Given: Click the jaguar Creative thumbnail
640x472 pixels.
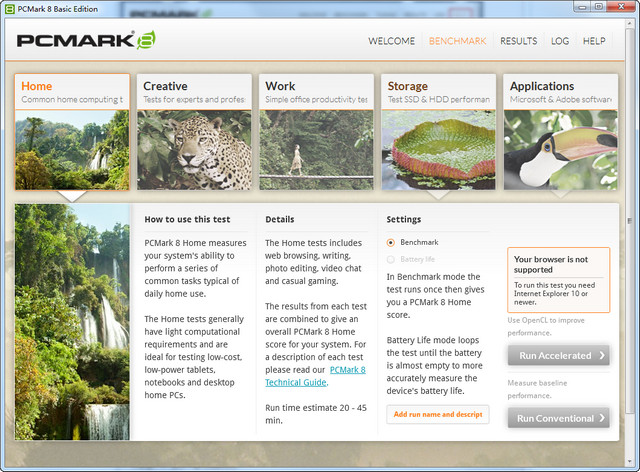Looking at the screenshot, I should point(194,150).
